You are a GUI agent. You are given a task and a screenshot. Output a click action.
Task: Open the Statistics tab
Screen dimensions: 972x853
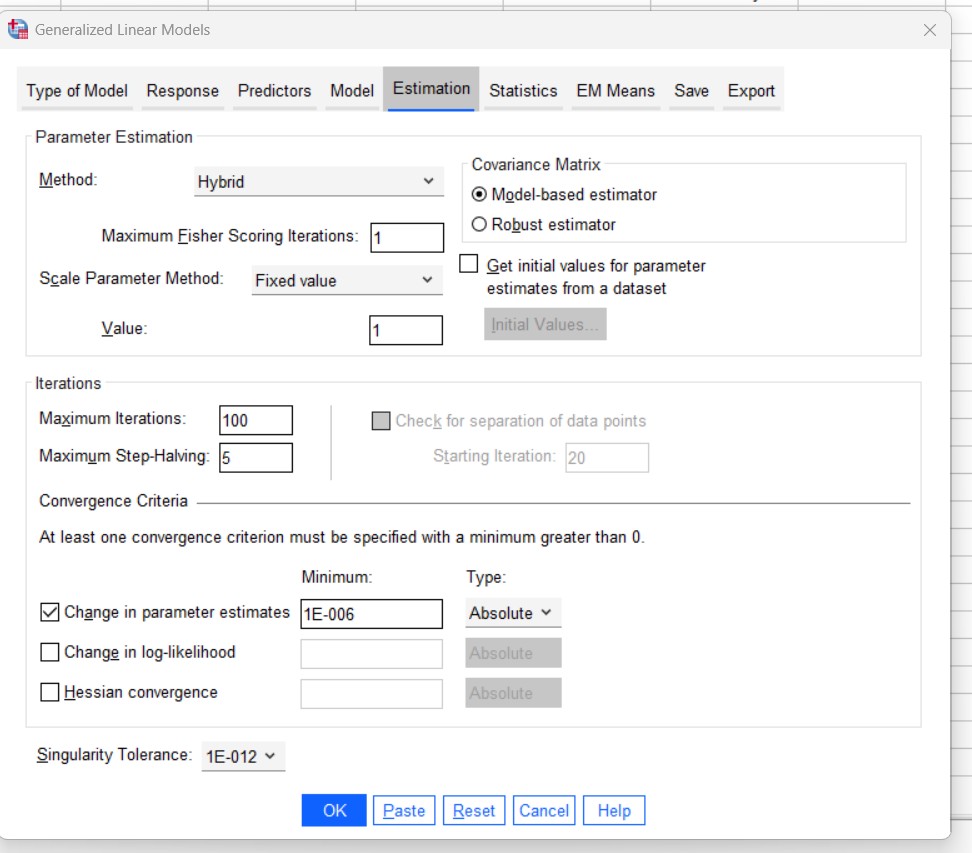point(523,90)
